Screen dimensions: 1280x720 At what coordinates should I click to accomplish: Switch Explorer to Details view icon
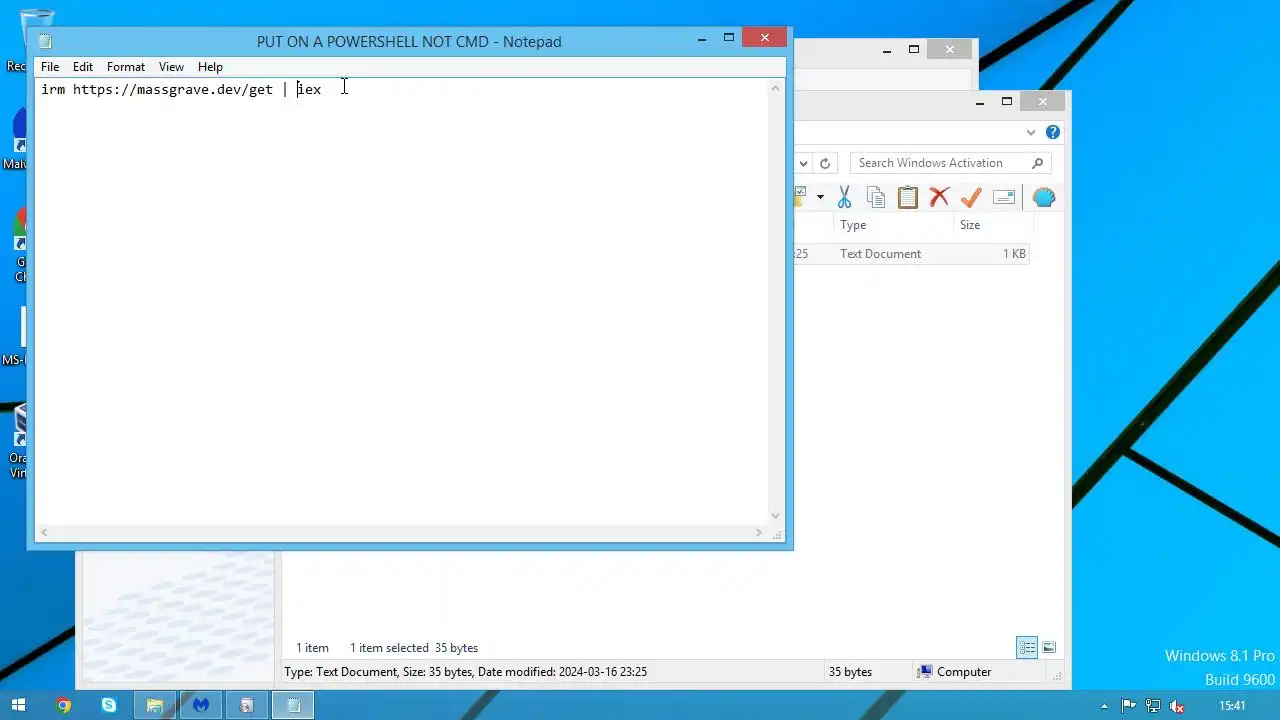click(x=1027, y=648)
